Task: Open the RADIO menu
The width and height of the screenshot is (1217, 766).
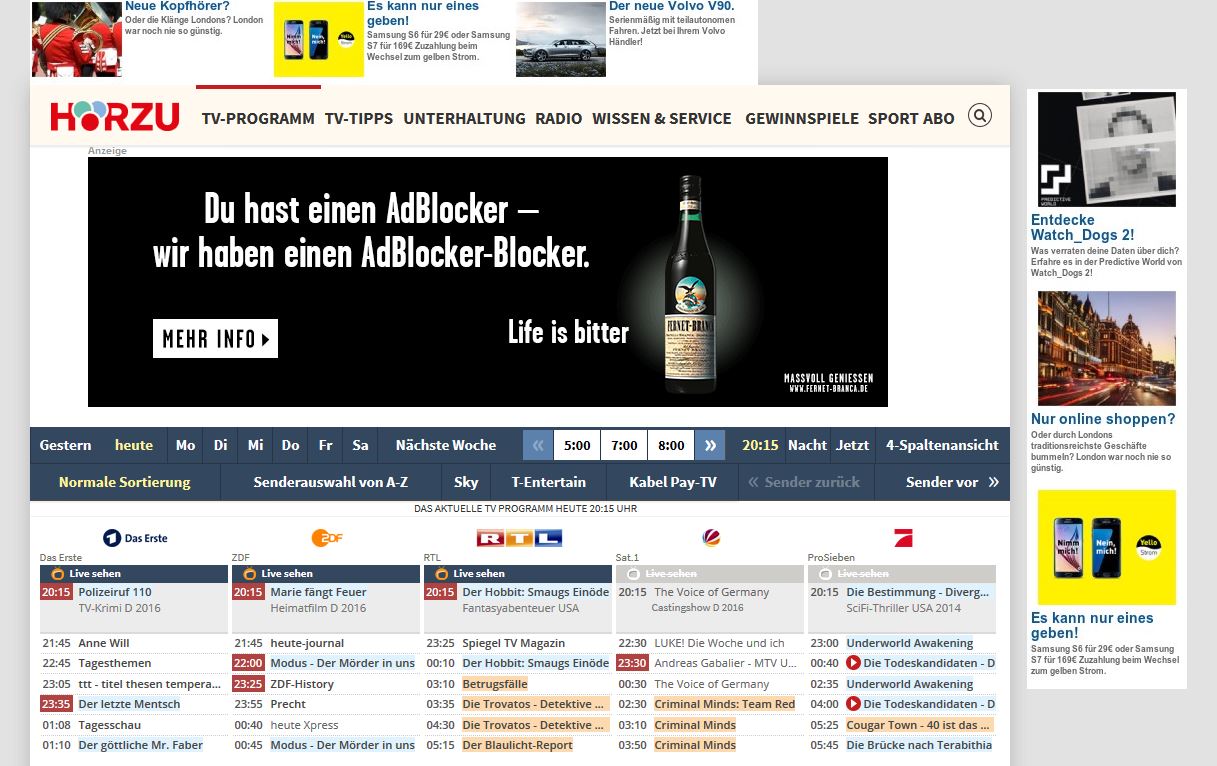Action: (x=558, y=118)
